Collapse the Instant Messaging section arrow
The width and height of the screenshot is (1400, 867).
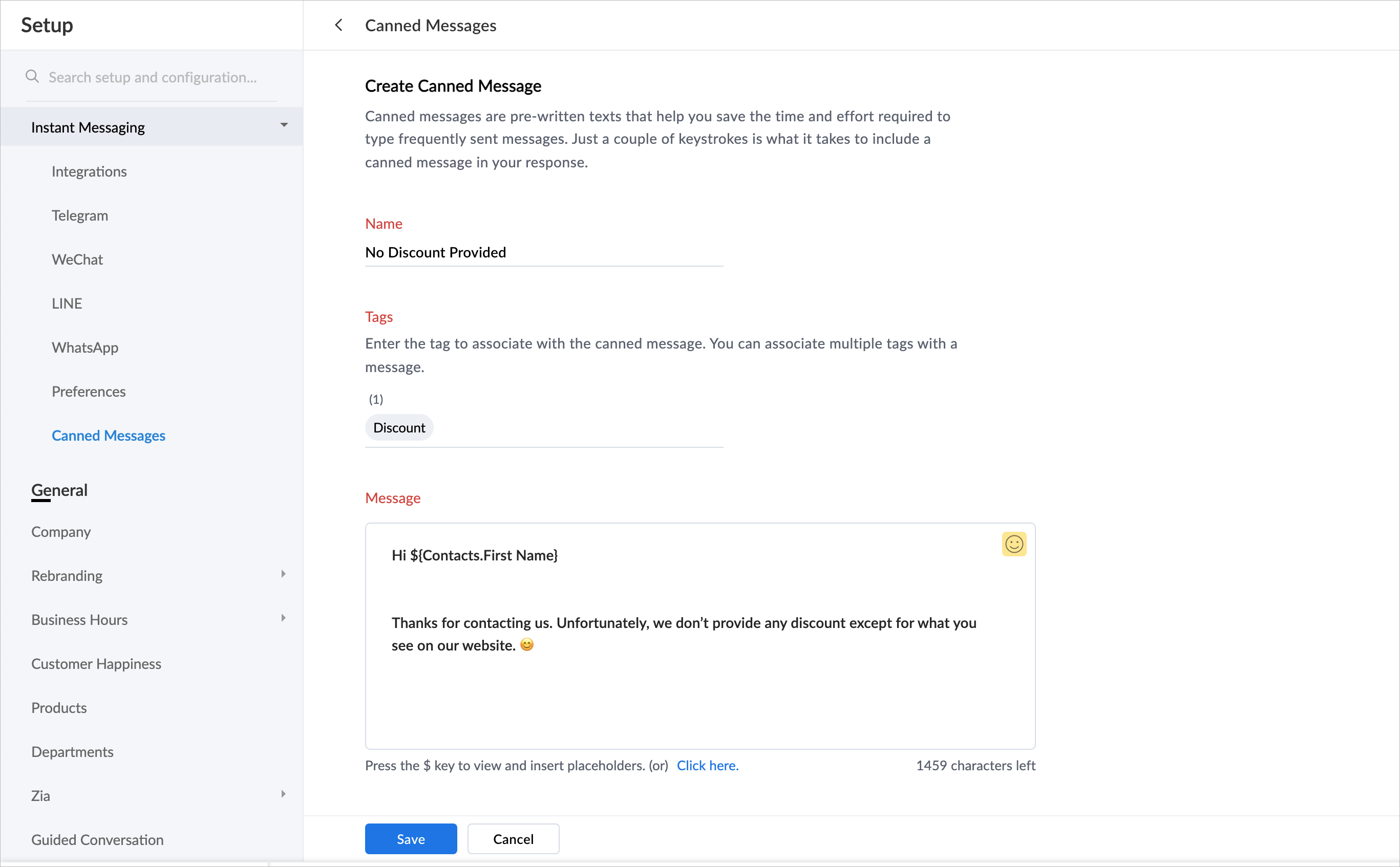pyautogui.click(x=283, y=125)
